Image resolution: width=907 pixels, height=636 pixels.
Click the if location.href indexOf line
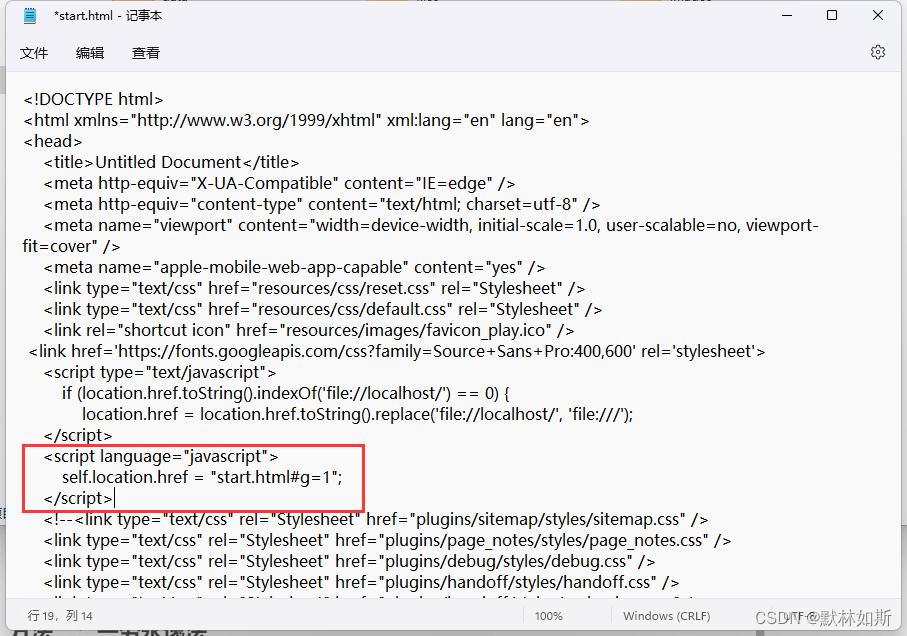pyautogui.click(x=286, y=393)
